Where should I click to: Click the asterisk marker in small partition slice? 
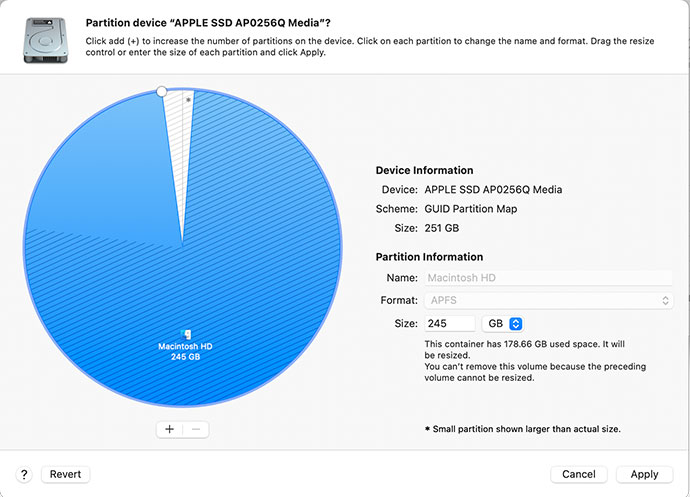(188, 100)
